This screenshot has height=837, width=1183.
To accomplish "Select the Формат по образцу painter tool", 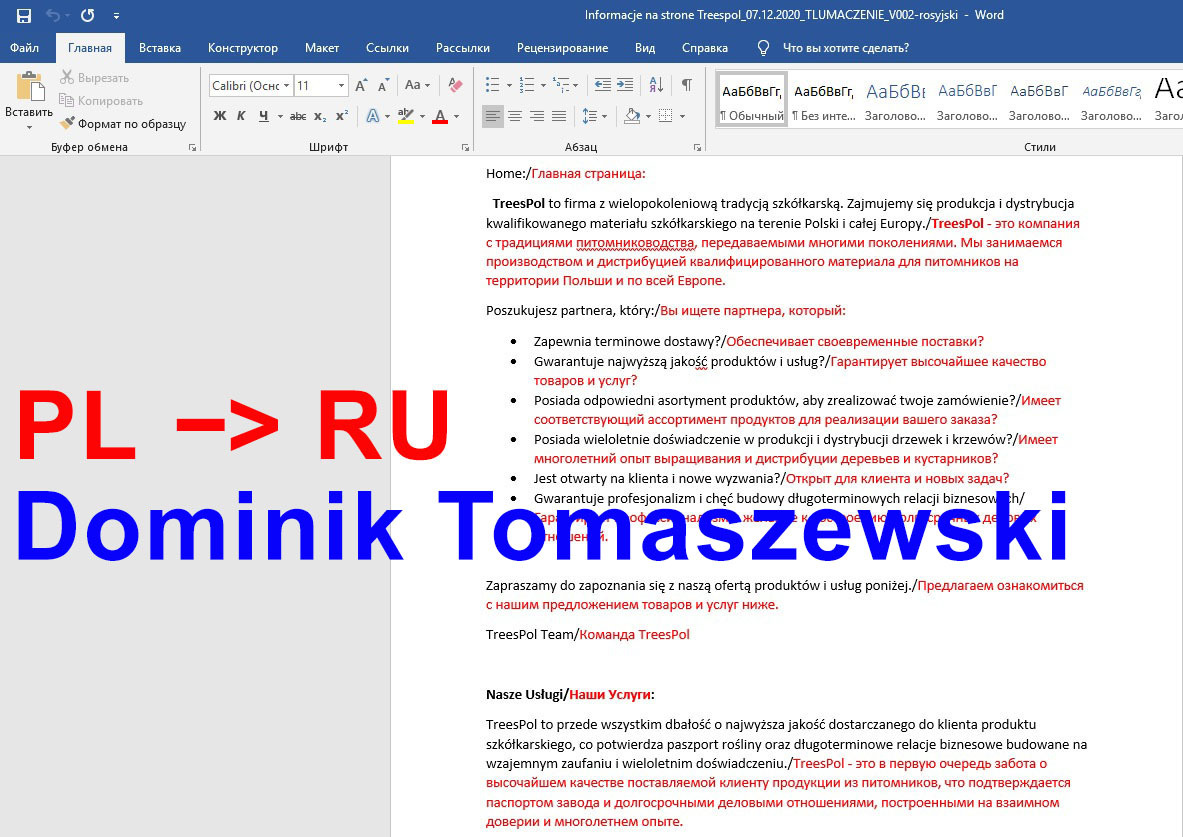I will [x=65, y=123].
